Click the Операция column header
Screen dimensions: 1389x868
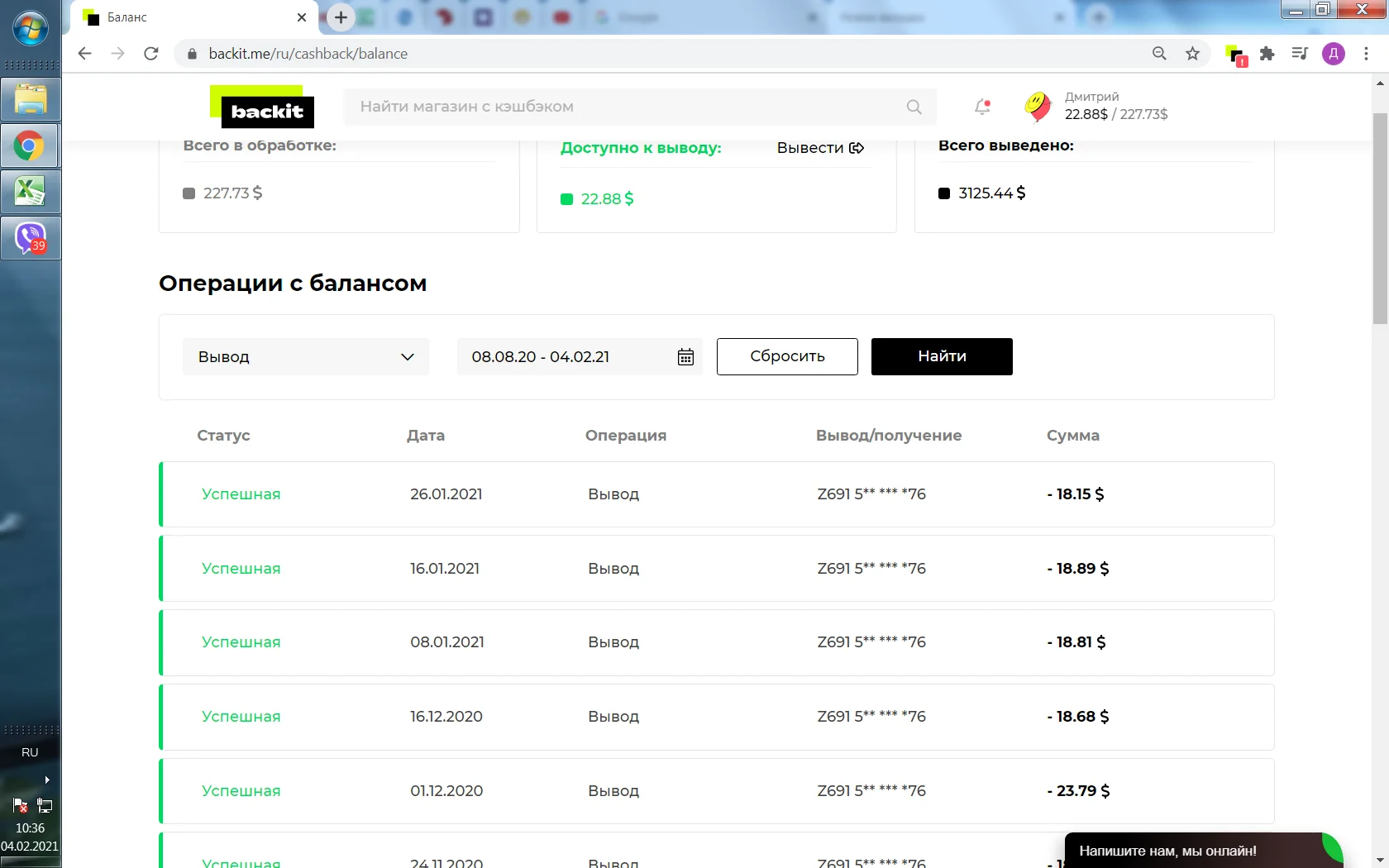pyautogui.click(x=626, y=436)
